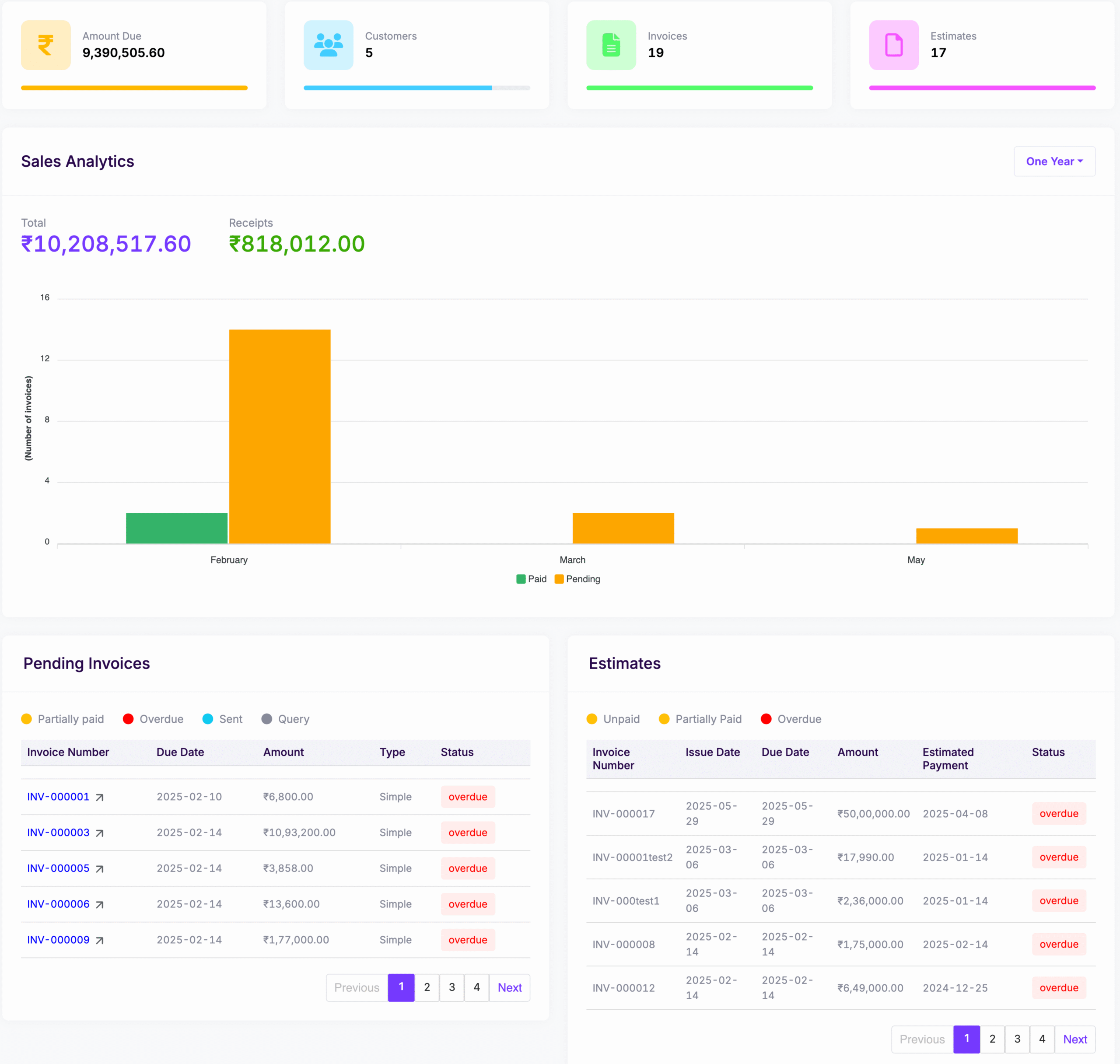Open invoice link INV-000005
The image size is (1120, 1064).
pos(59,868)
